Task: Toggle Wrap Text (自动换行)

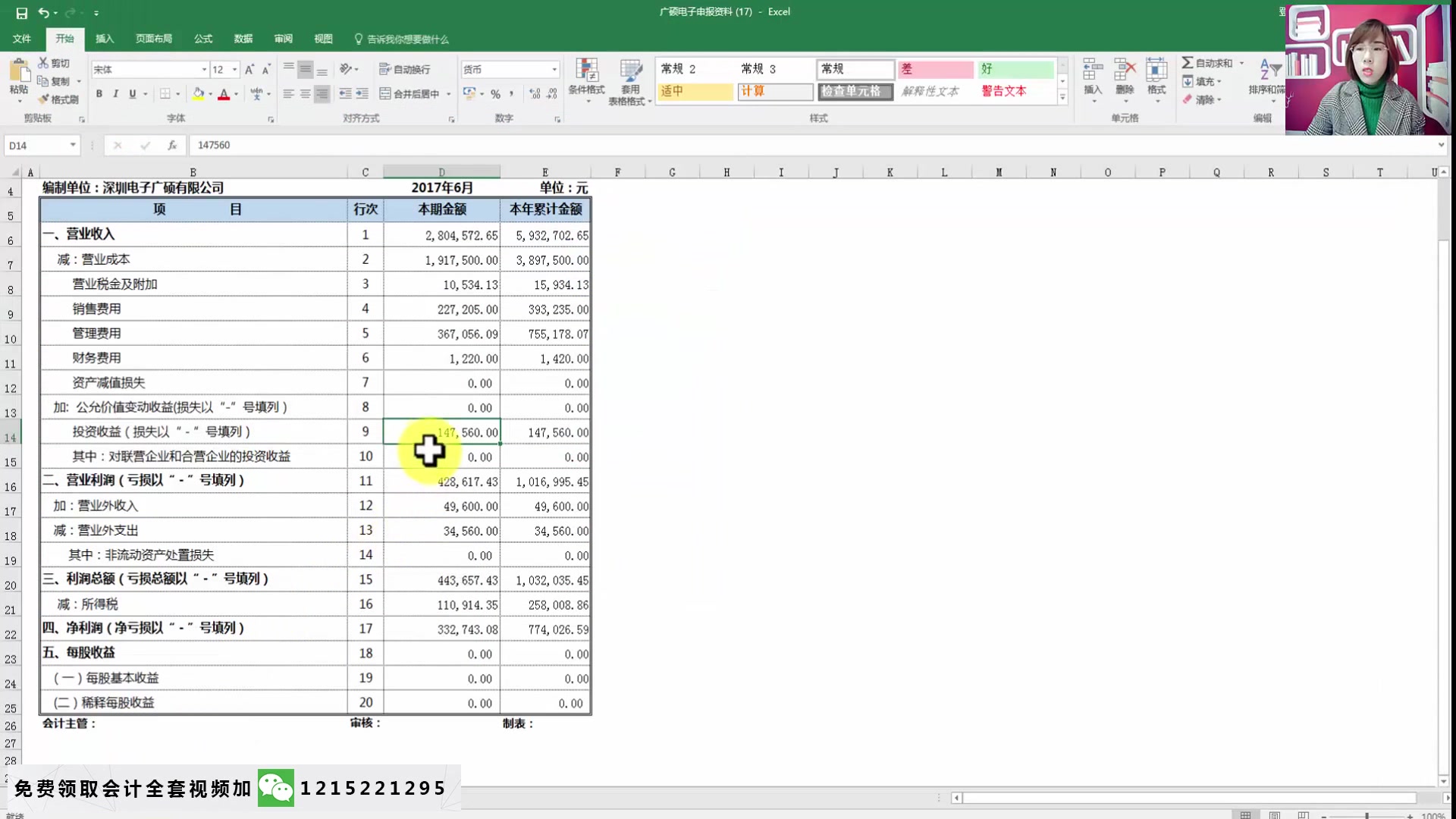Action: [405, 69]
